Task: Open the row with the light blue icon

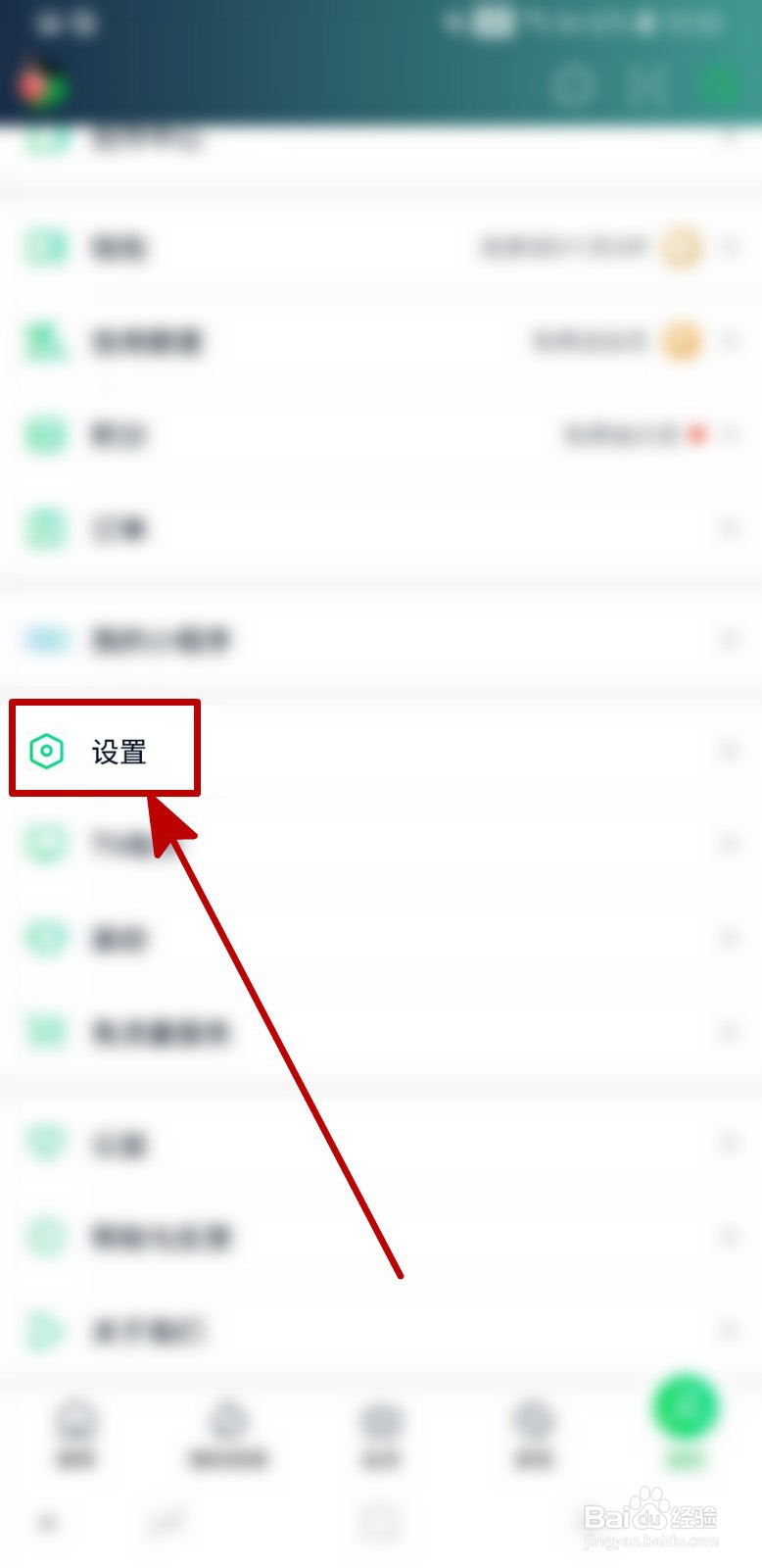Action: coord(381,640)
